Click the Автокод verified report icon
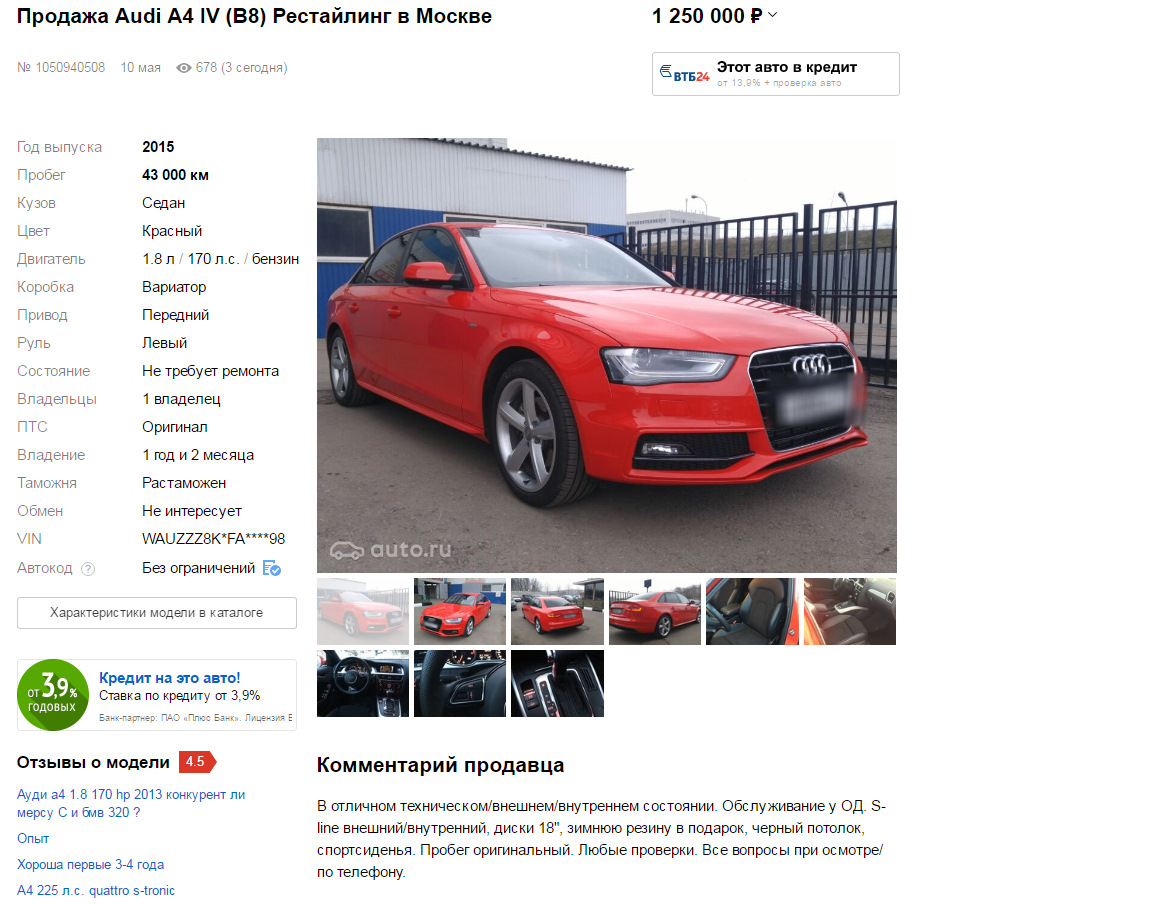1152x908 pixels. [272, 569]
